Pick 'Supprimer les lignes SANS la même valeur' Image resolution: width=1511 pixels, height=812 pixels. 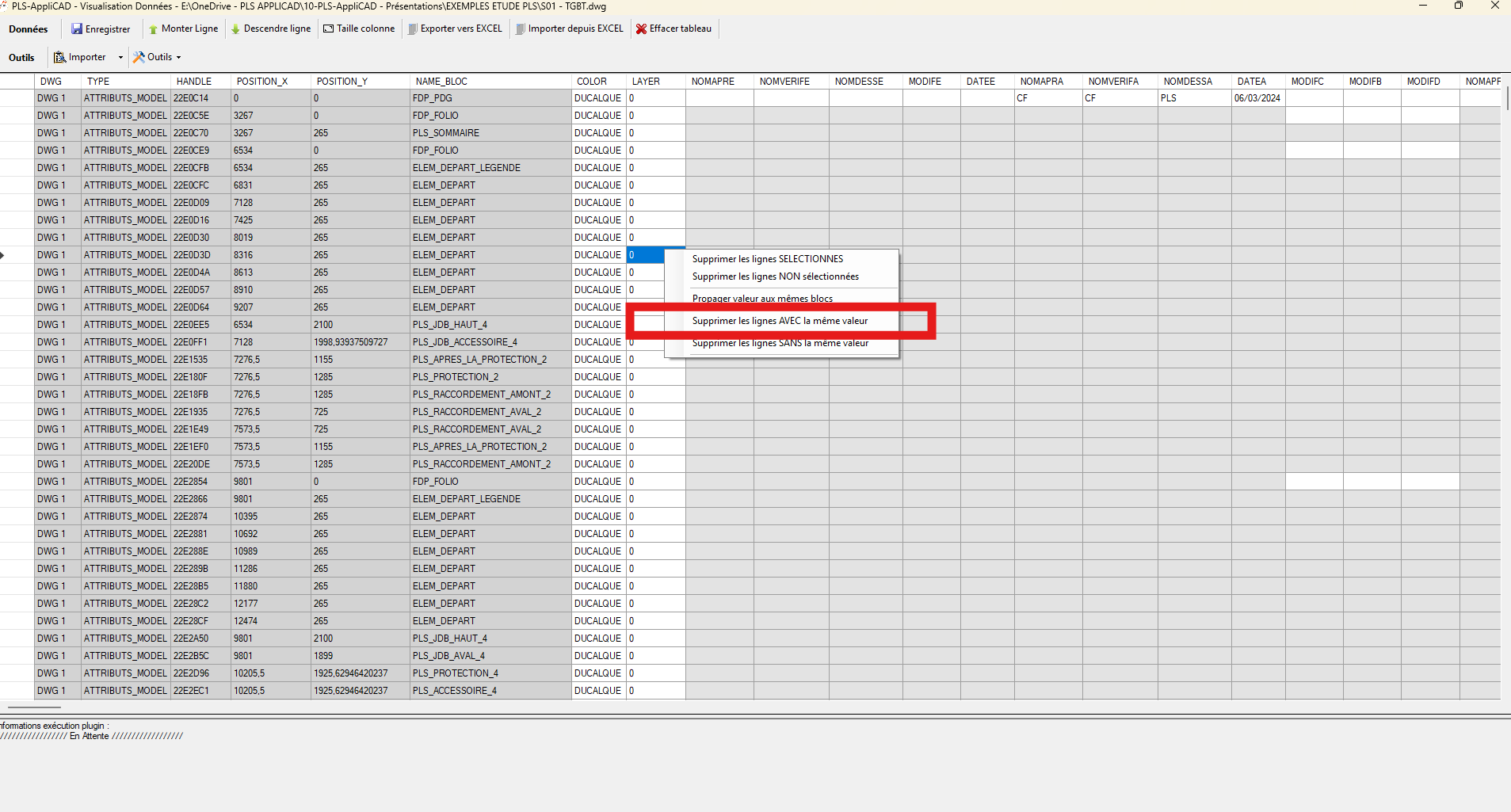click(x=780, y=343)
